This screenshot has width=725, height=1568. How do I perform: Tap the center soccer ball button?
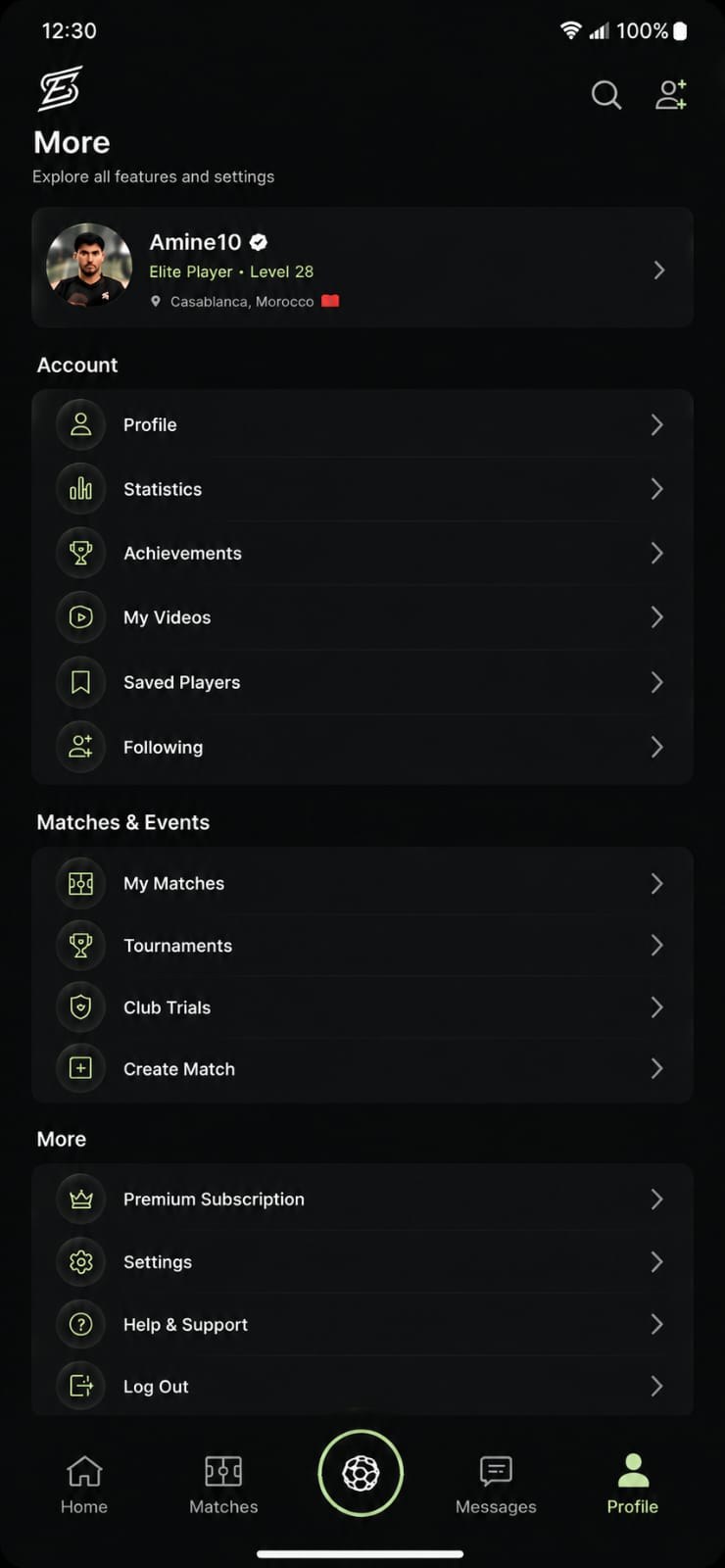click(x=361, y=1473)
